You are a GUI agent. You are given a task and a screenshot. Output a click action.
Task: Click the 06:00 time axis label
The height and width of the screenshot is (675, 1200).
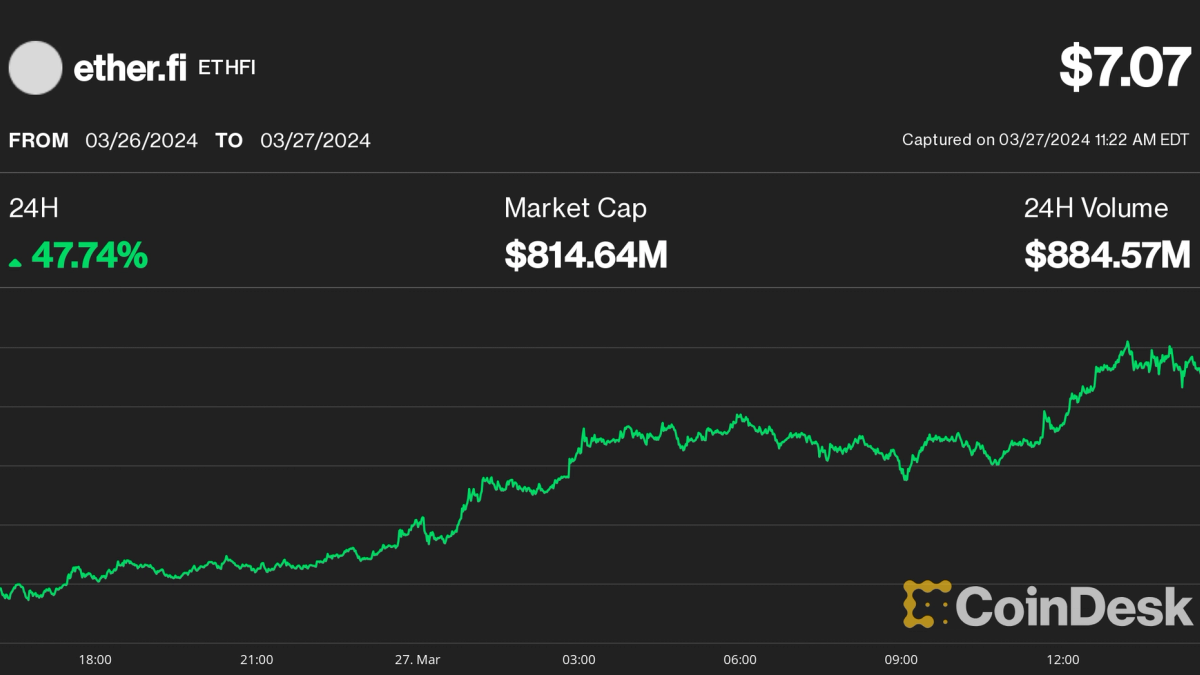(740, 660)
